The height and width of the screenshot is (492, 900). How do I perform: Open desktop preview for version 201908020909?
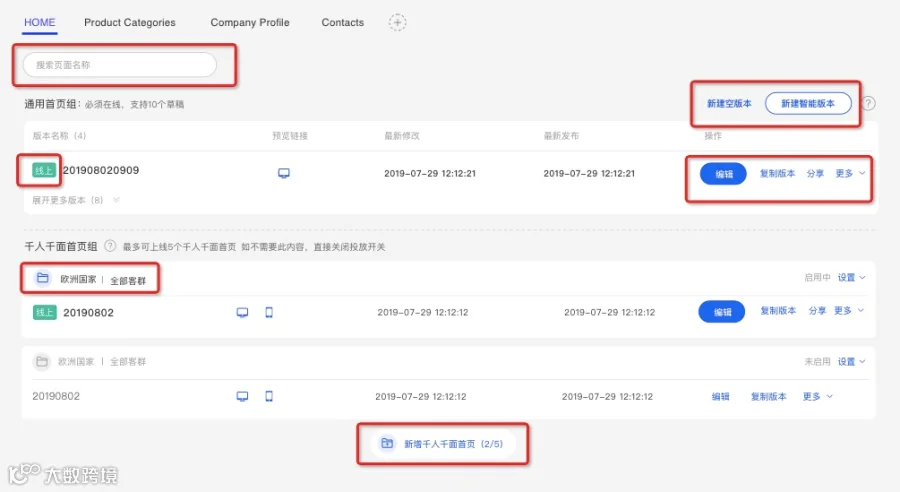[x=284, y=173]
